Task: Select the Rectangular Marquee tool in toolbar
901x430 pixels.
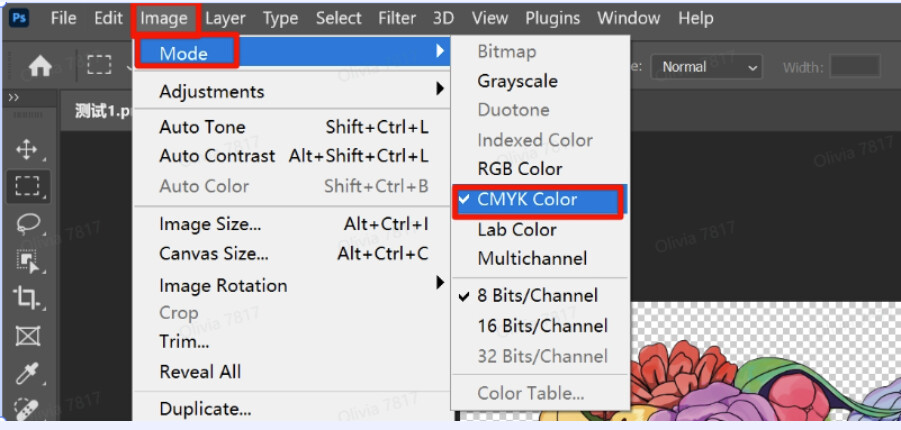Action: click(x=27, y=186)
